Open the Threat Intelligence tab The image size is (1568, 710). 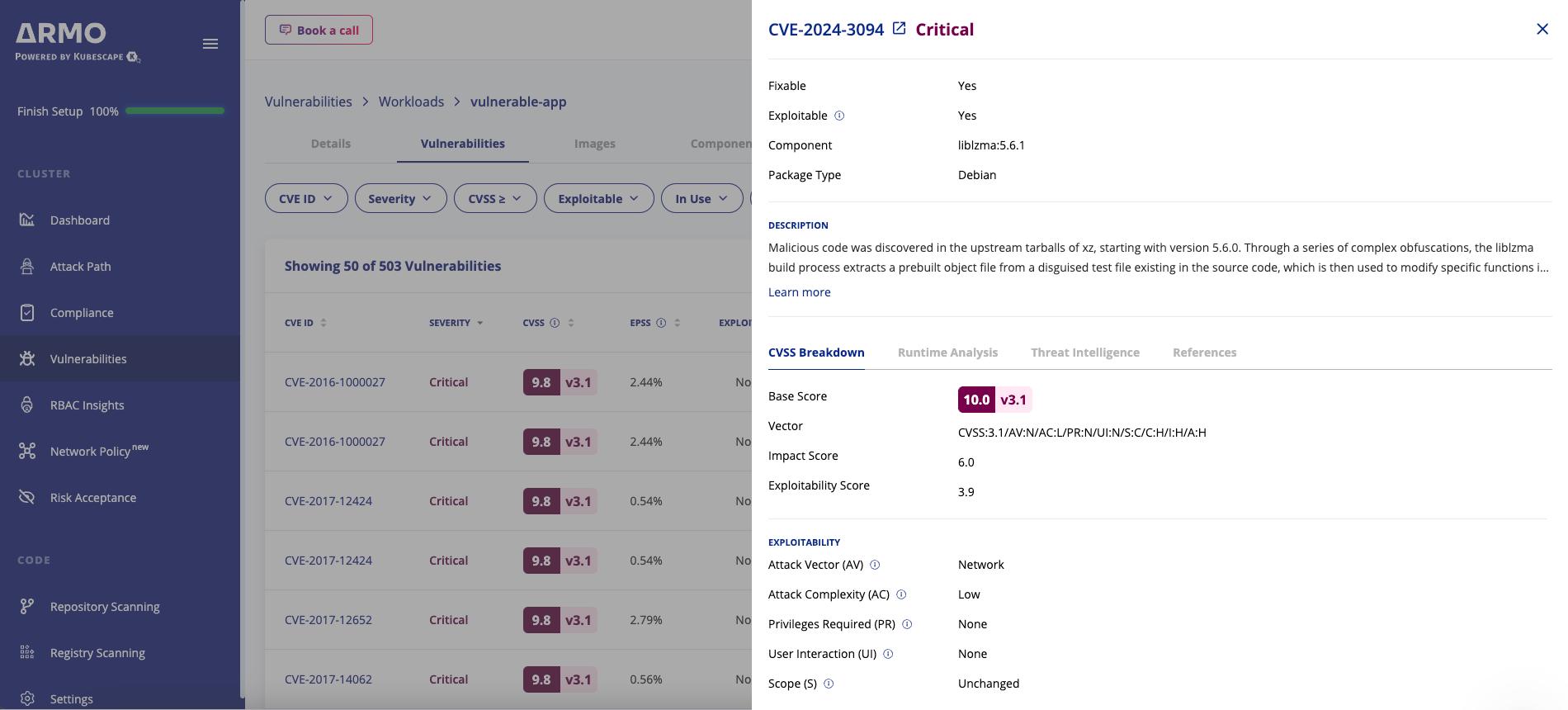click(1085, 353)
